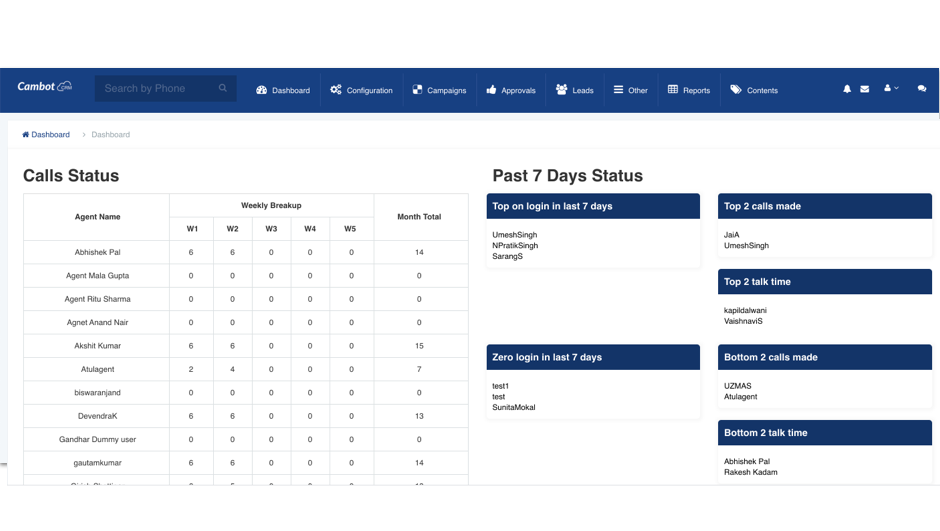Click into Search by Phone field
This screenshot has width=940, height=531.
point(155,88)
